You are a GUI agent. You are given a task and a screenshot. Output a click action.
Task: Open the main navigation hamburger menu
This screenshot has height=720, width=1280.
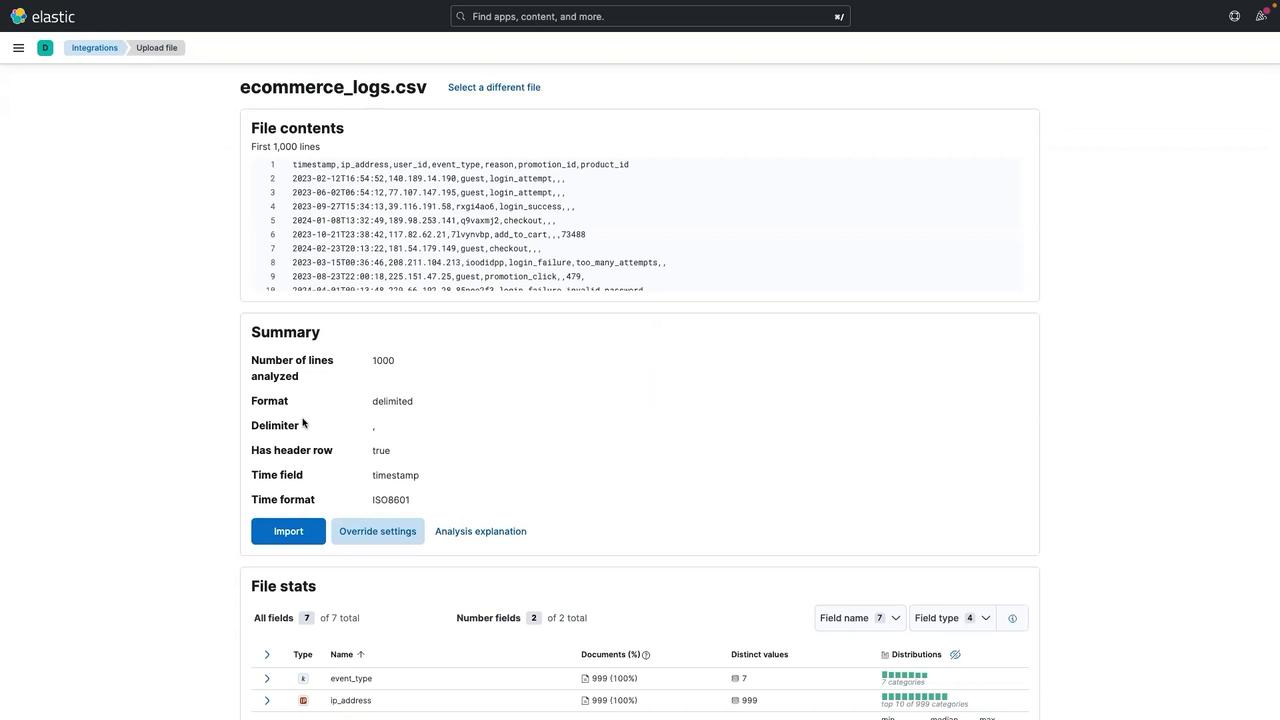point(18,48)
